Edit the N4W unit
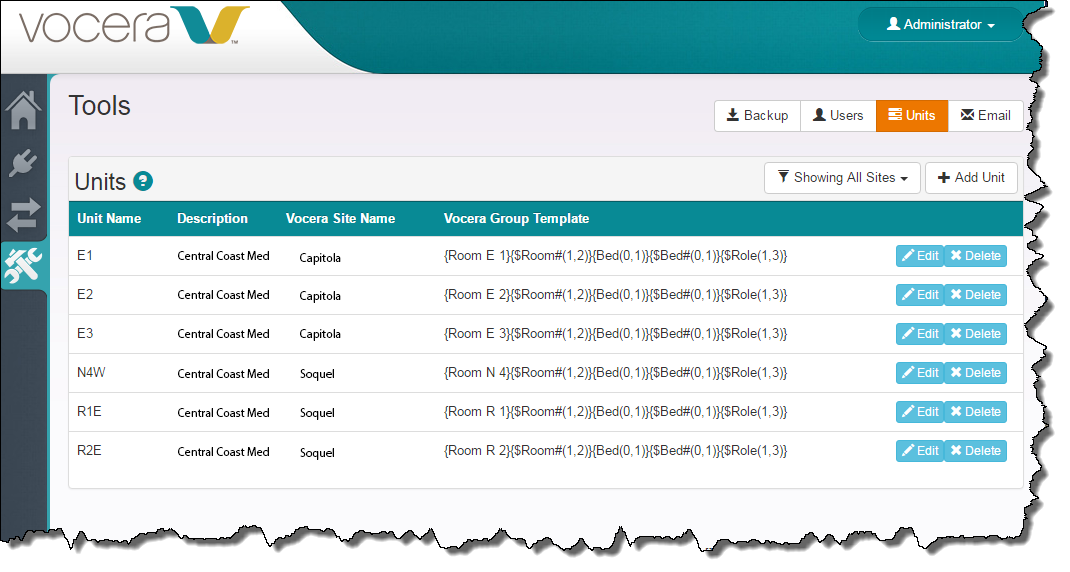The image size is (1070, 572). click(920, 373)
